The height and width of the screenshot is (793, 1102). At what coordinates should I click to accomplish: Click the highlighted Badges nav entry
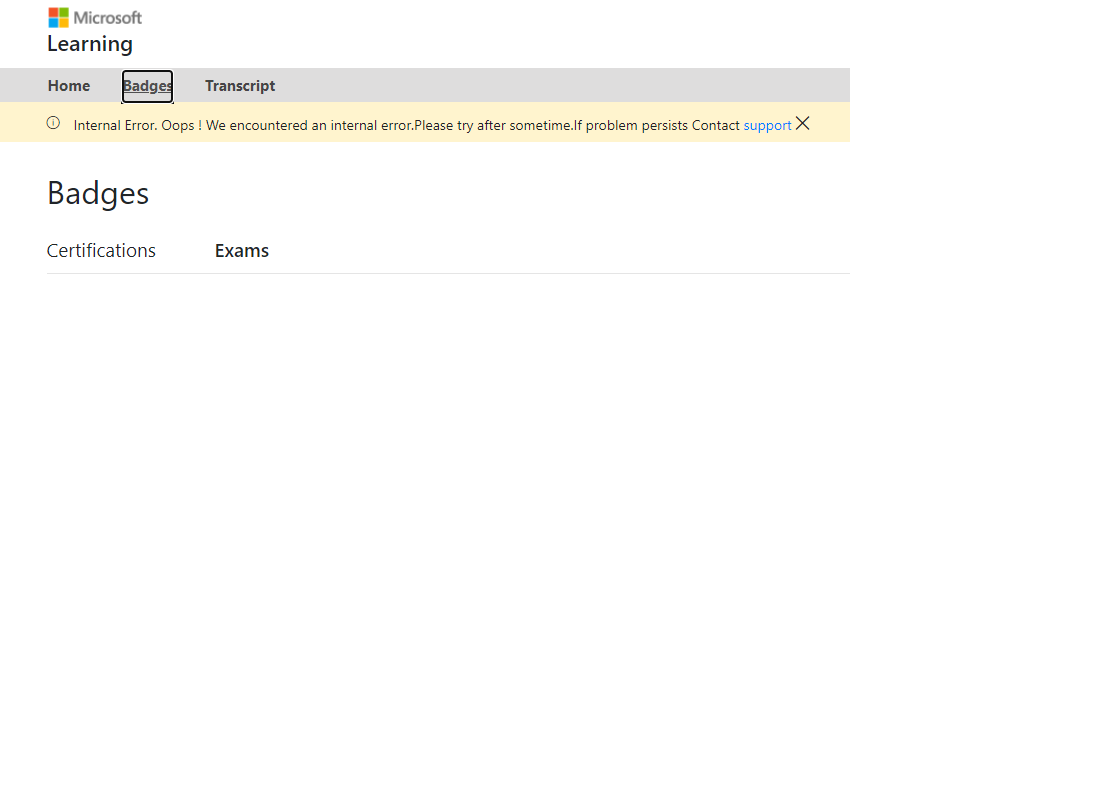147,86
